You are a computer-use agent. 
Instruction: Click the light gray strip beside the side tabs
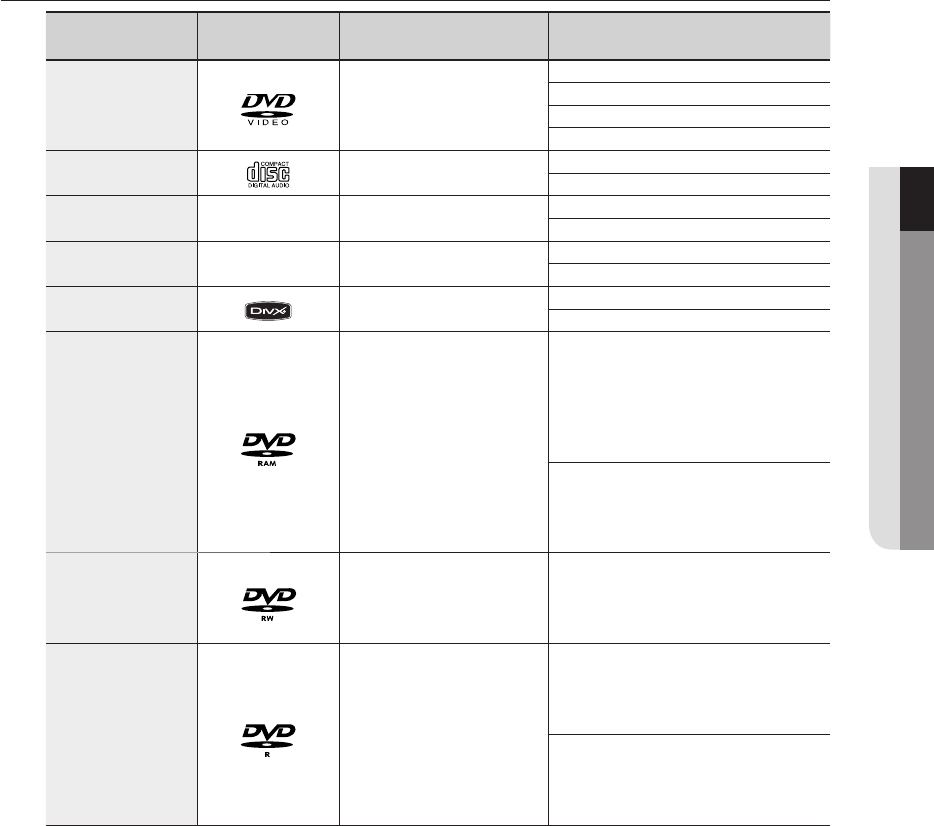point(884,360)
